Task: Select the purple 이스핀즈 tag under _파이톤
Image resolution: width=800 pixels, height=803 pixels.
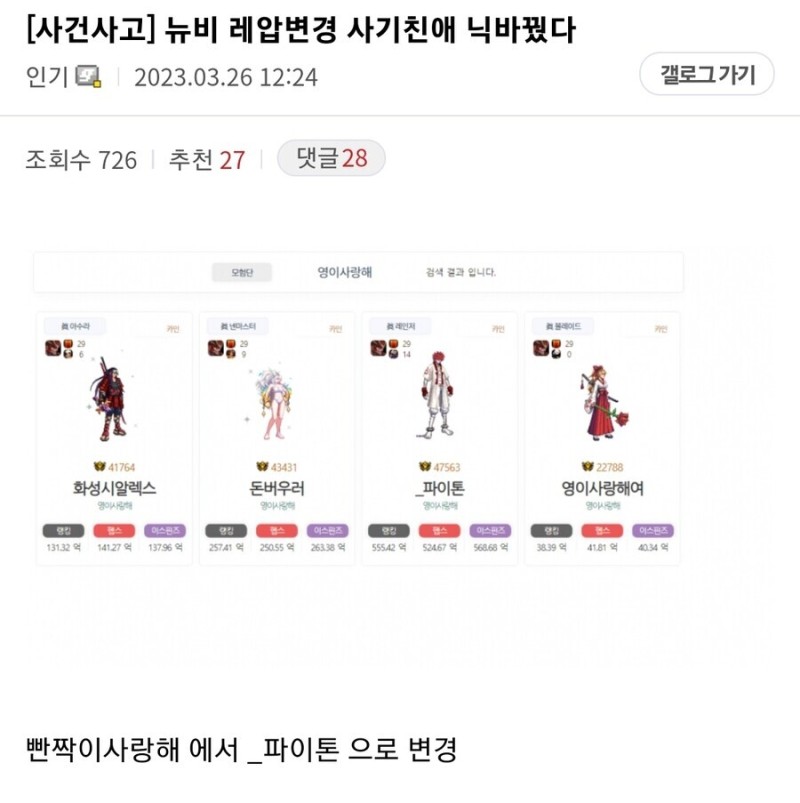Action: [x=491, y=531]
